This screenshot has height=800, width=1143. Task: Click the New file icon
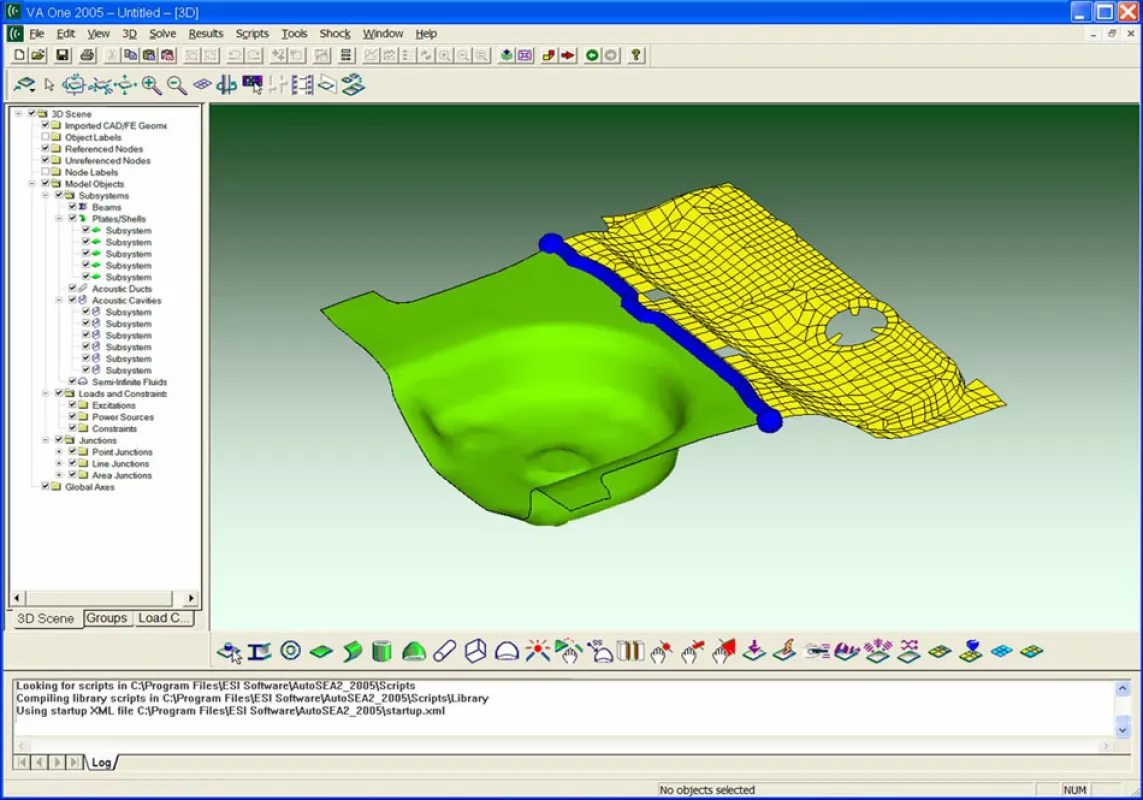point(20,55)
